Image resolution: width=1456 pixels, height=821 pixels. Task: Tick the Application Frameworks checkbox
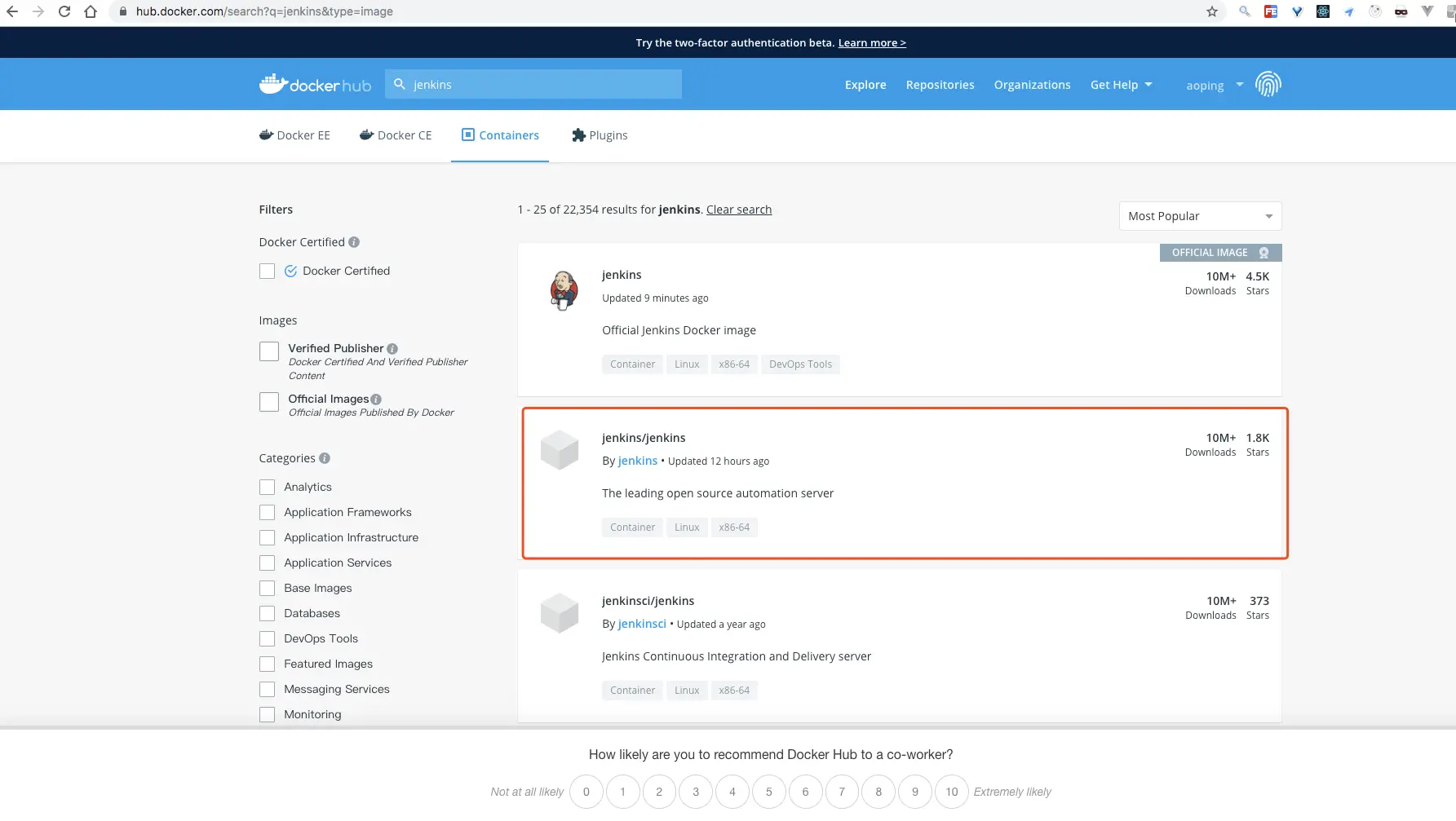click(267, 512)
